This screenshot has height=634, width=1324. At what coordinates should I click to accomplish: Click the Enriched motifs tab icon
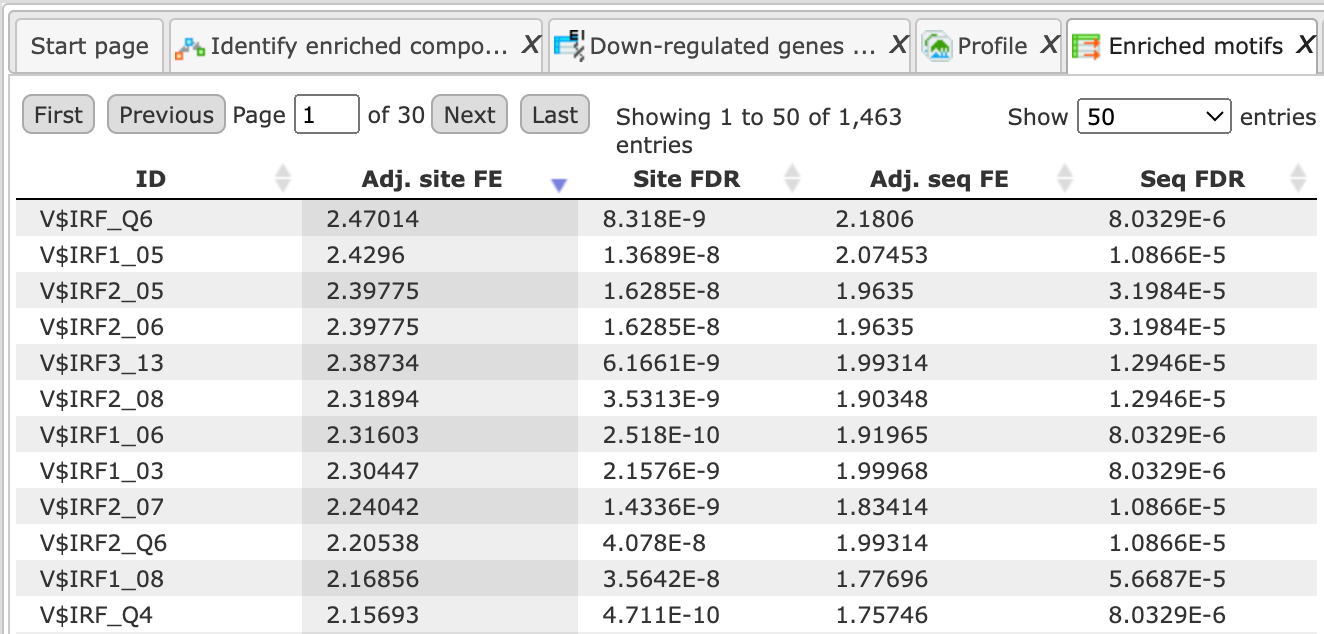[1086, 46]
